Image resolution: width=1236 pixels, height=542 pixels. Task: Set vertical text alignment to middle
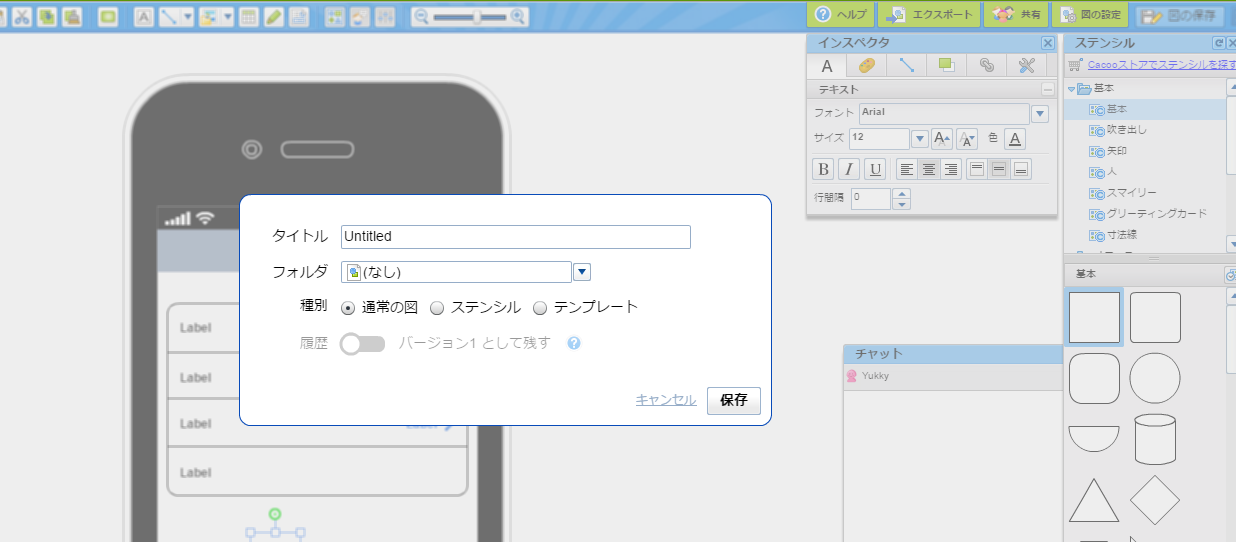[1000, 169]
